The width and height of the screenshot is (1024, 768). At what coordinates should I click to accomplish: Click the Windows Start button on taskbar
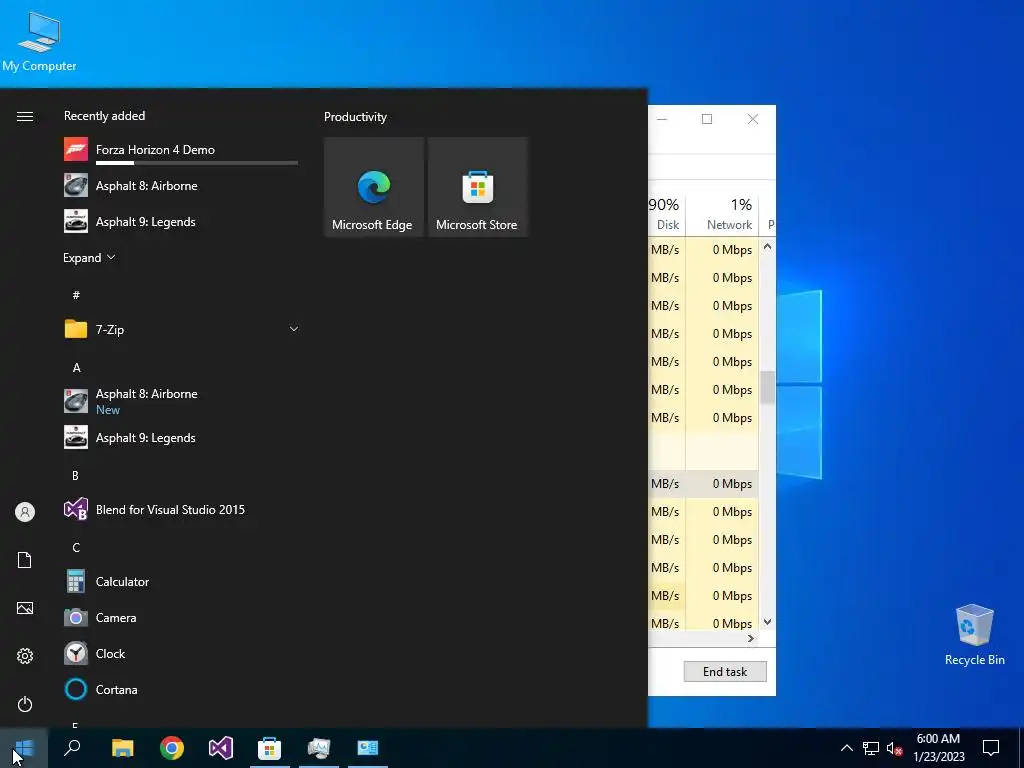tap(24, 748)
